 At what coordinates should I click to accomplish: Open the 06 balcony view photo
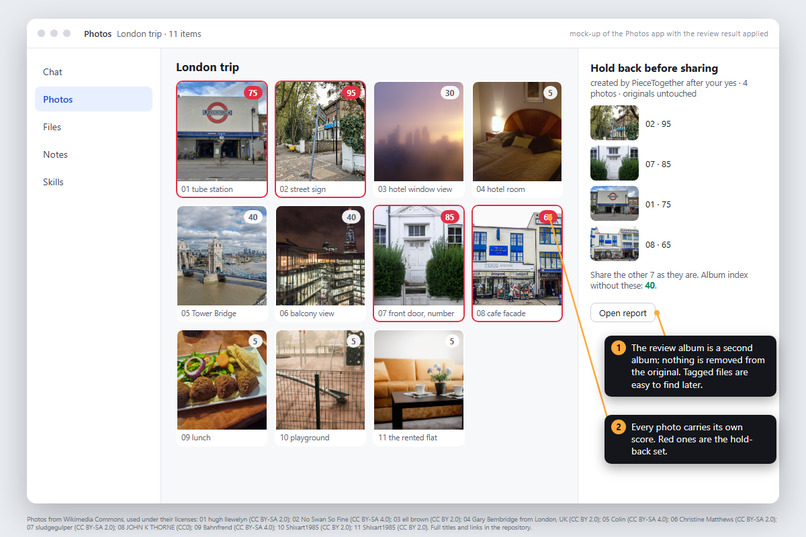(x=320, y=256)
